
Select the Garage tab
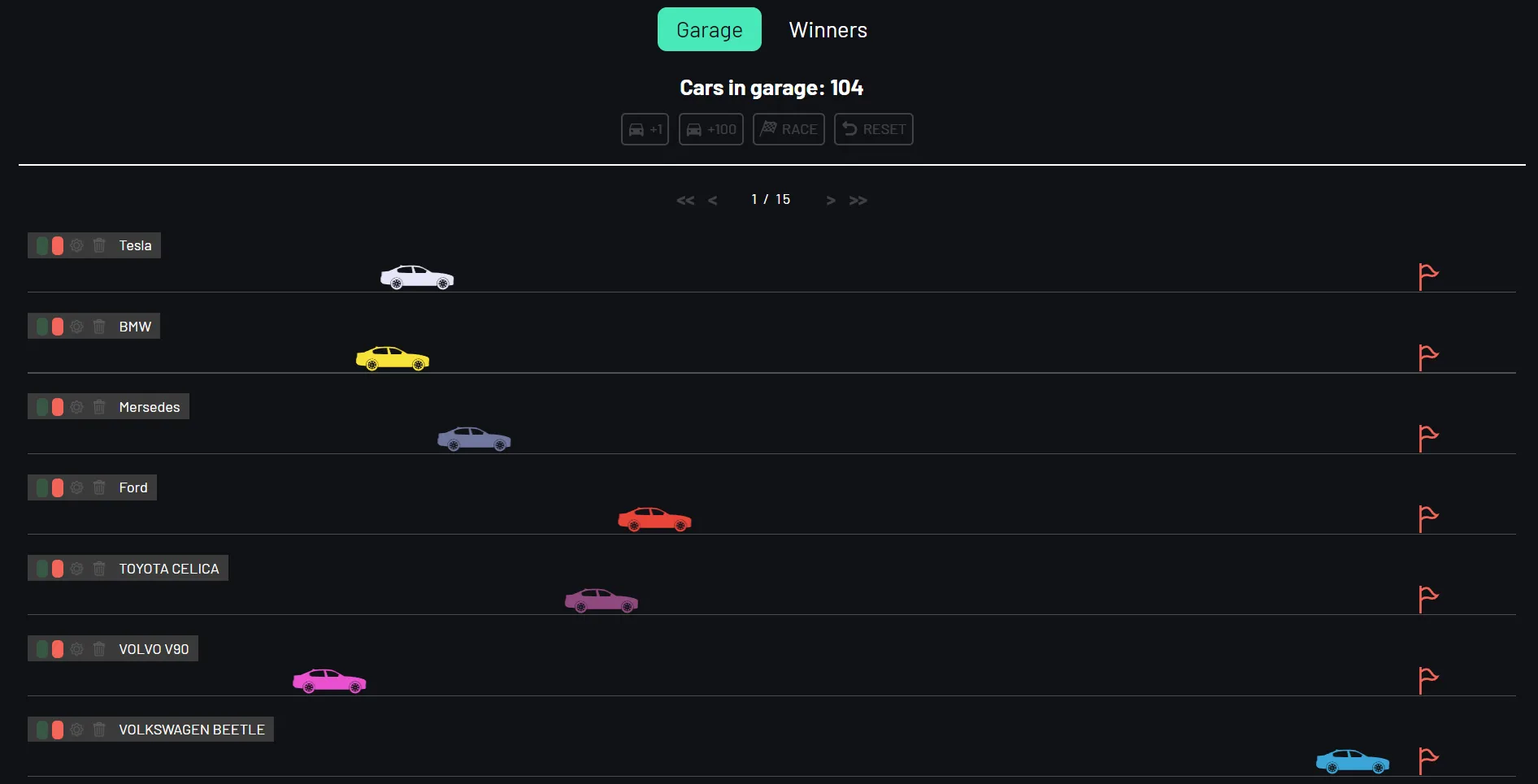pos(710,30)
